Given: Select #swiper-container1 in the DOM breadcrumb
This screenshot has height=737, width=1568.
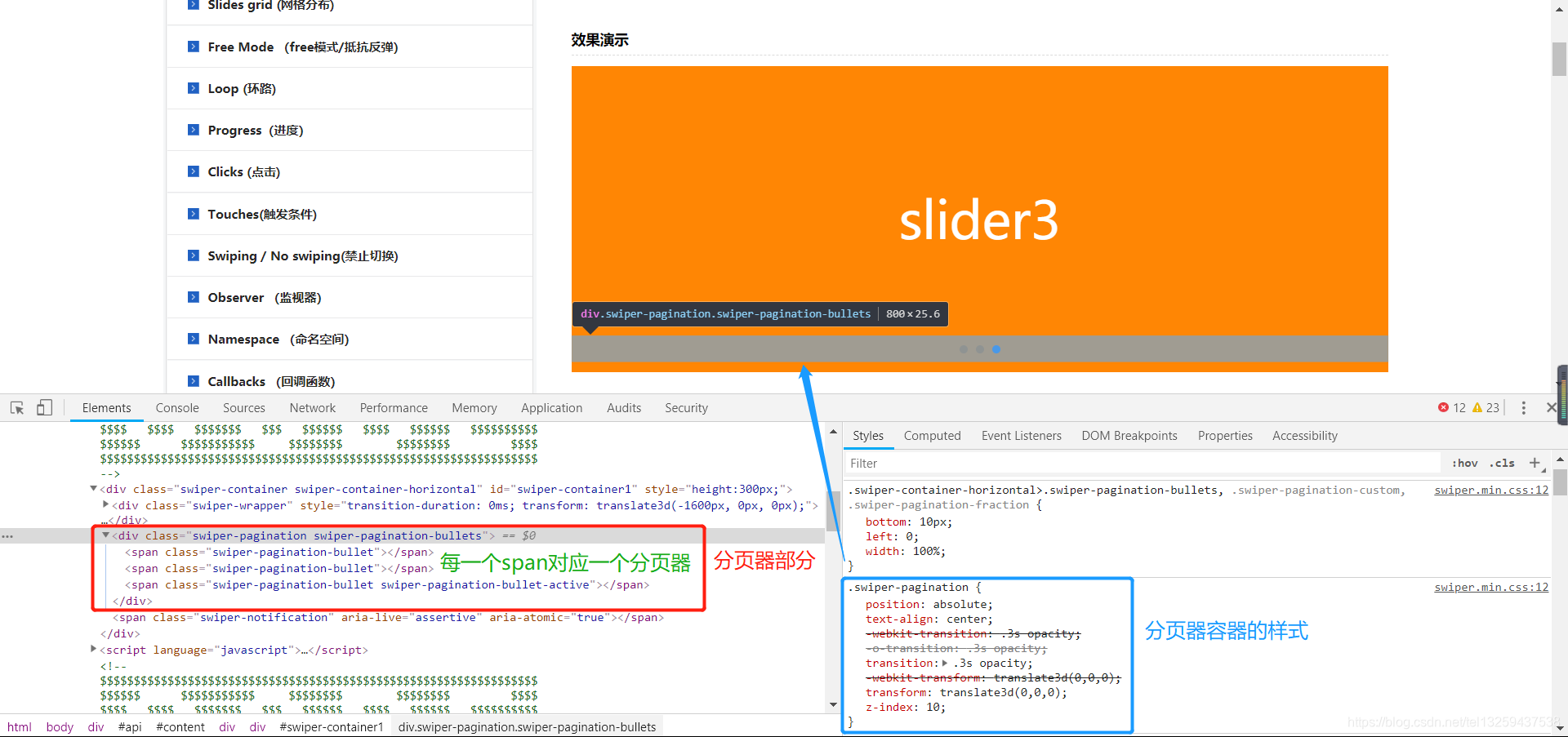Looking at the screenshot, I should [x=332, y=726].
